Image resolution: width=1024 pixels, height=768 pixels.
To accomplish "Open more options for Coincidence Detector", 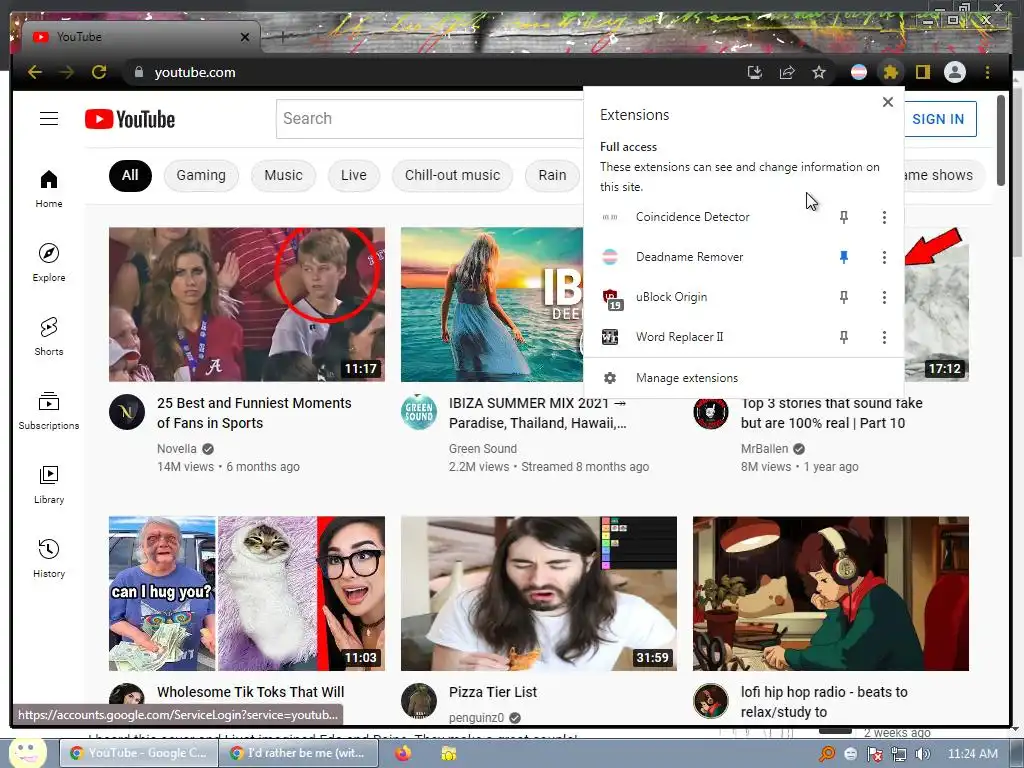I will tap(884, 217).
